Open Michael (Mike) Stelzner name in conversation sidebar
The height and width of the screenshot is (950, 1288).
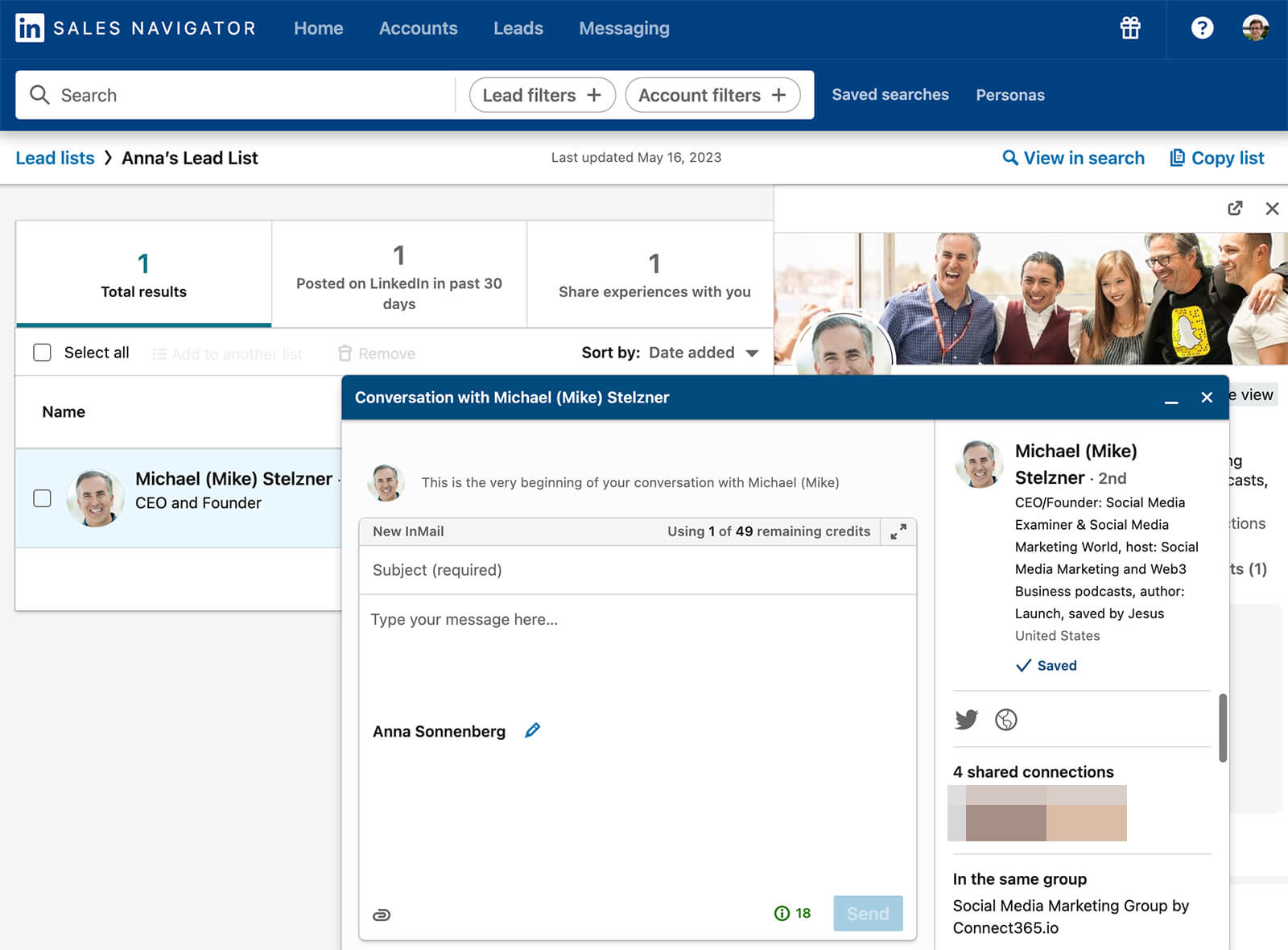click(1075, 464)
